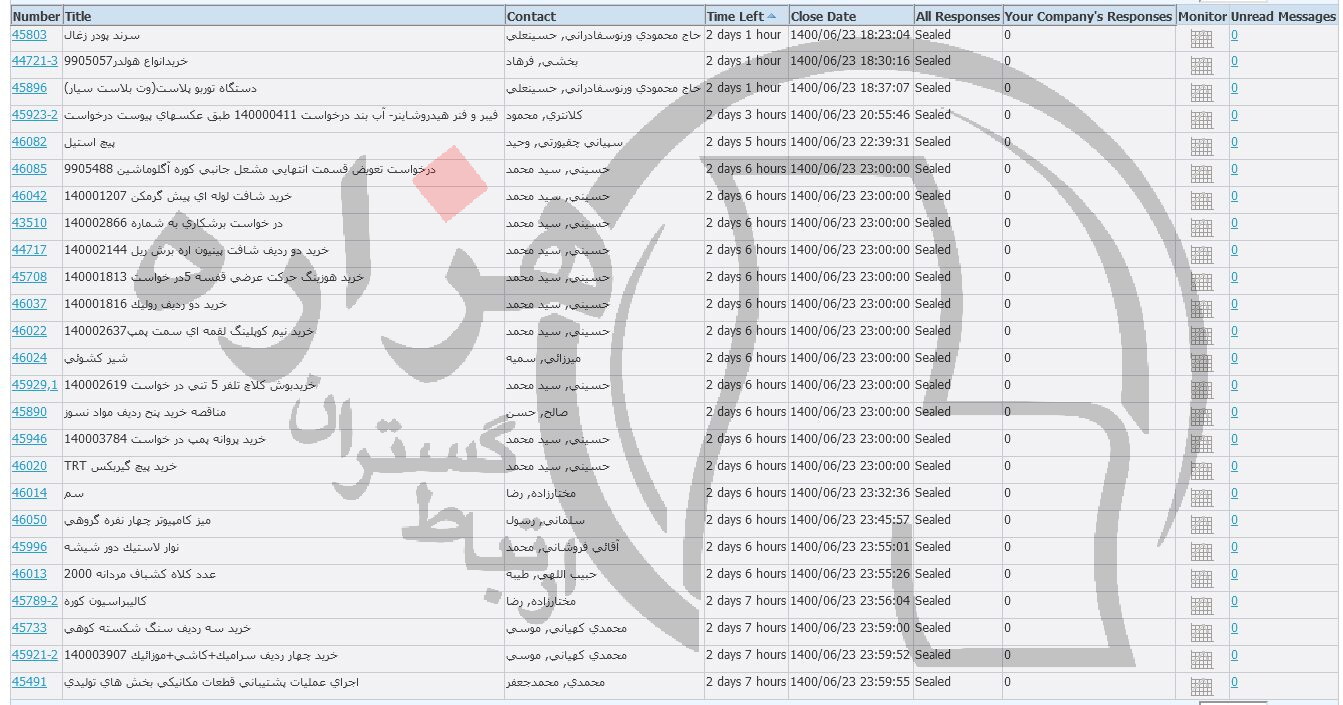Click Monitor icon for negotiation 46082
This screenshot has height=705, width=1343.
click(x=1201, y=146)
